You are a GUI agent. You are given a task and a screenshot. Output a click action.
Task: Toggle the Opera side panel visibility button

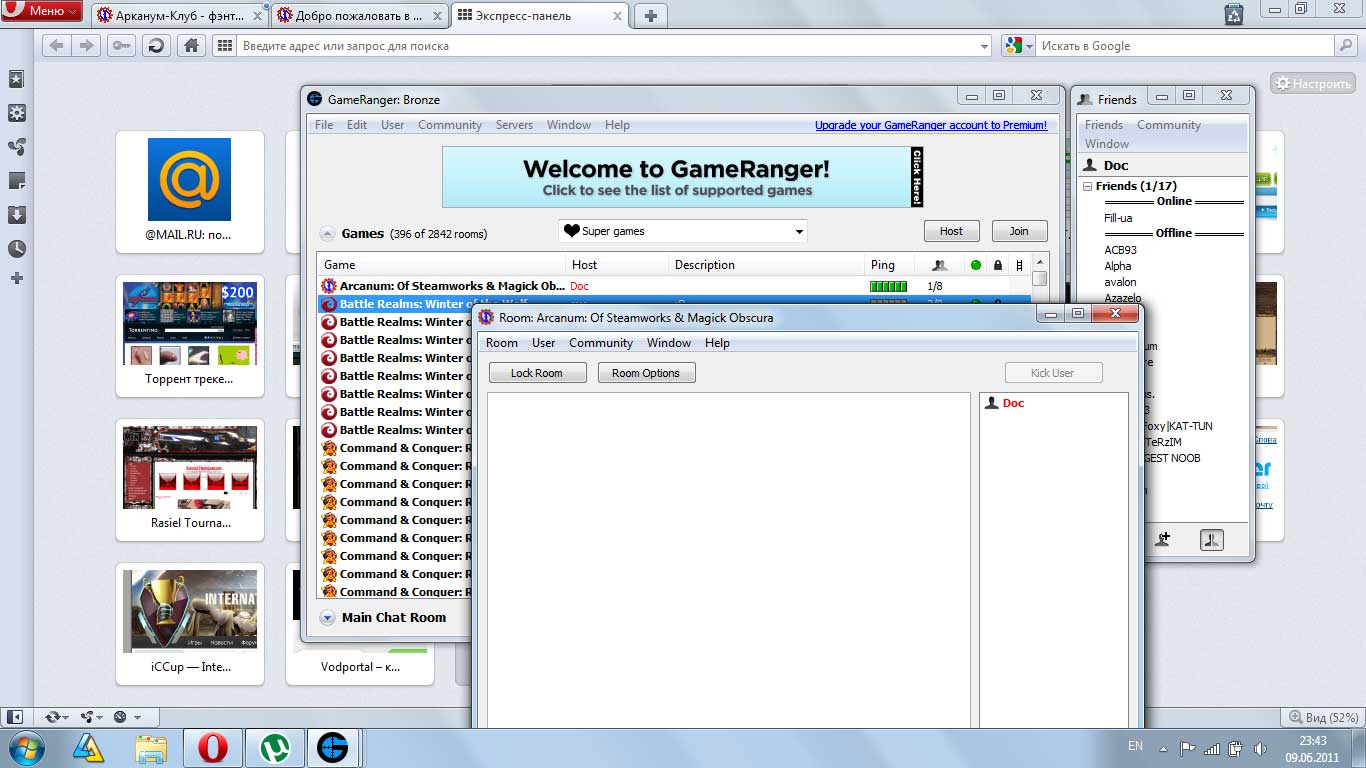(15, 717)
